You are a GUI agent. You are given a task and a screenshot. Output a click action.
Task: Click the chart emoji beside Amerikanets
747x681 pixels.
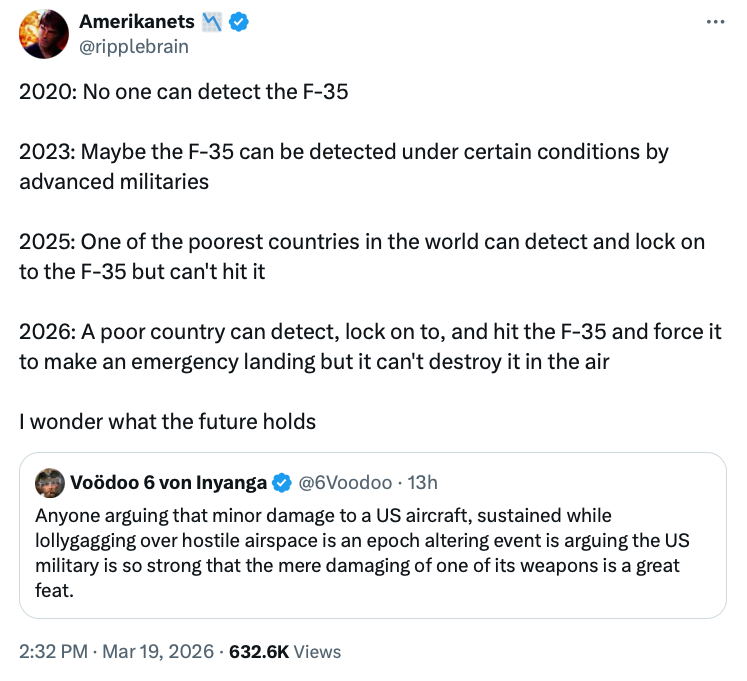click(212, 22)
